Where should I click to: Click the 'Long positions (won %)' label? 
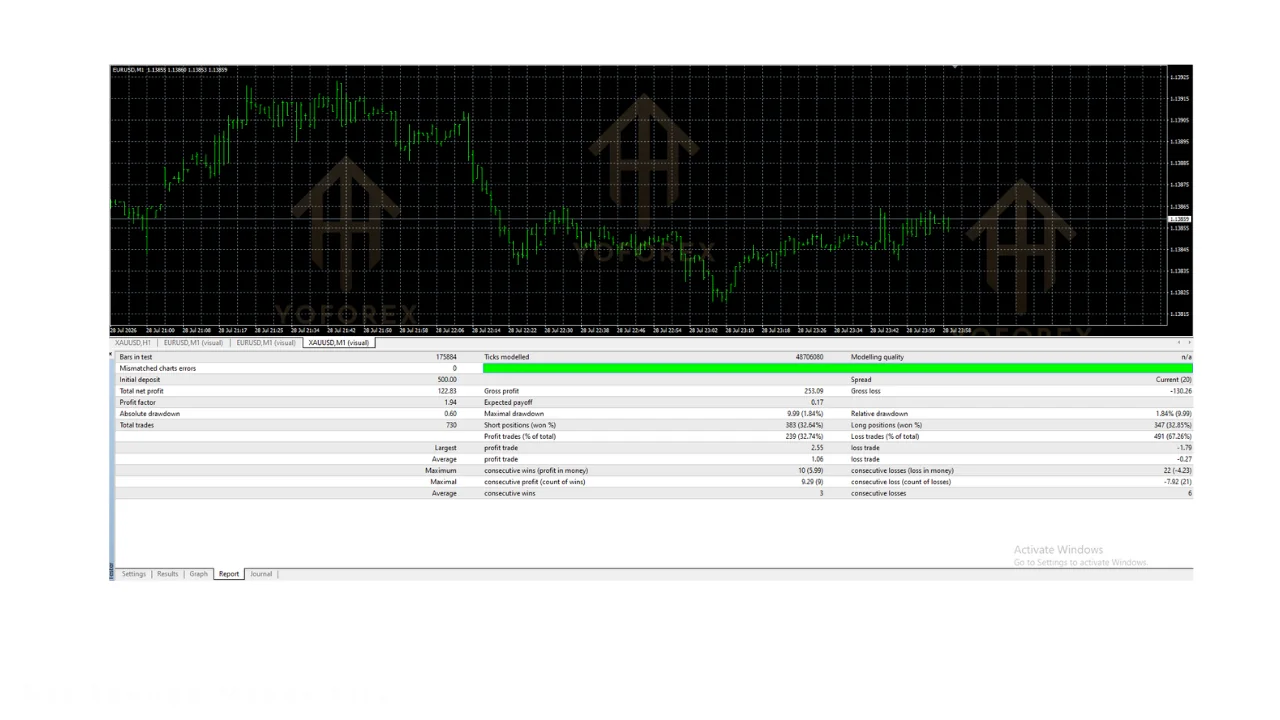[887, 425]
